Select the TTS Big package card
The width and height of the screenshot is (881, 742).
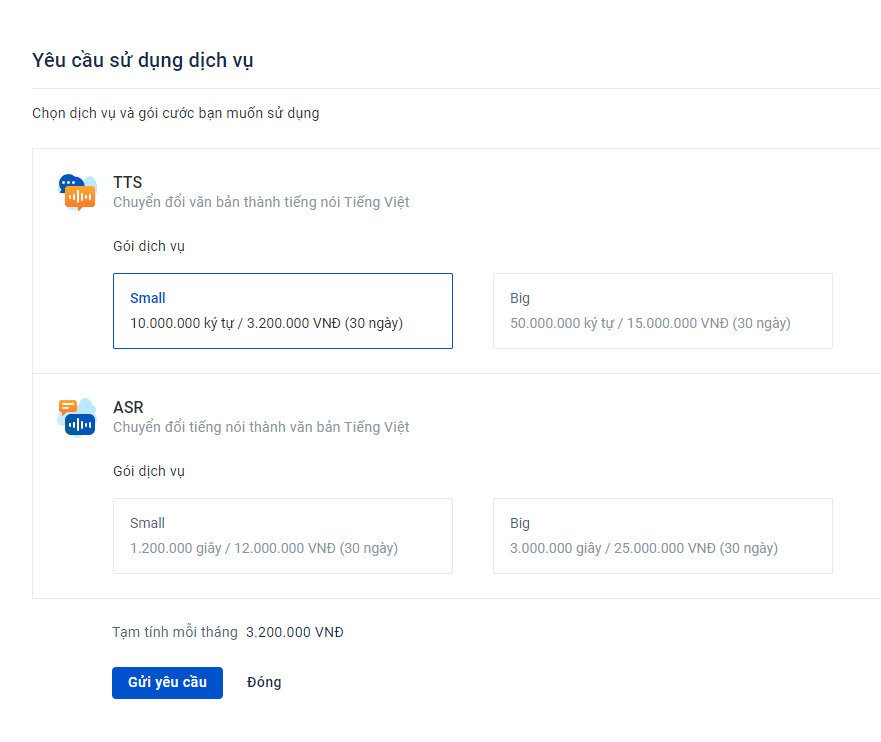662,311
